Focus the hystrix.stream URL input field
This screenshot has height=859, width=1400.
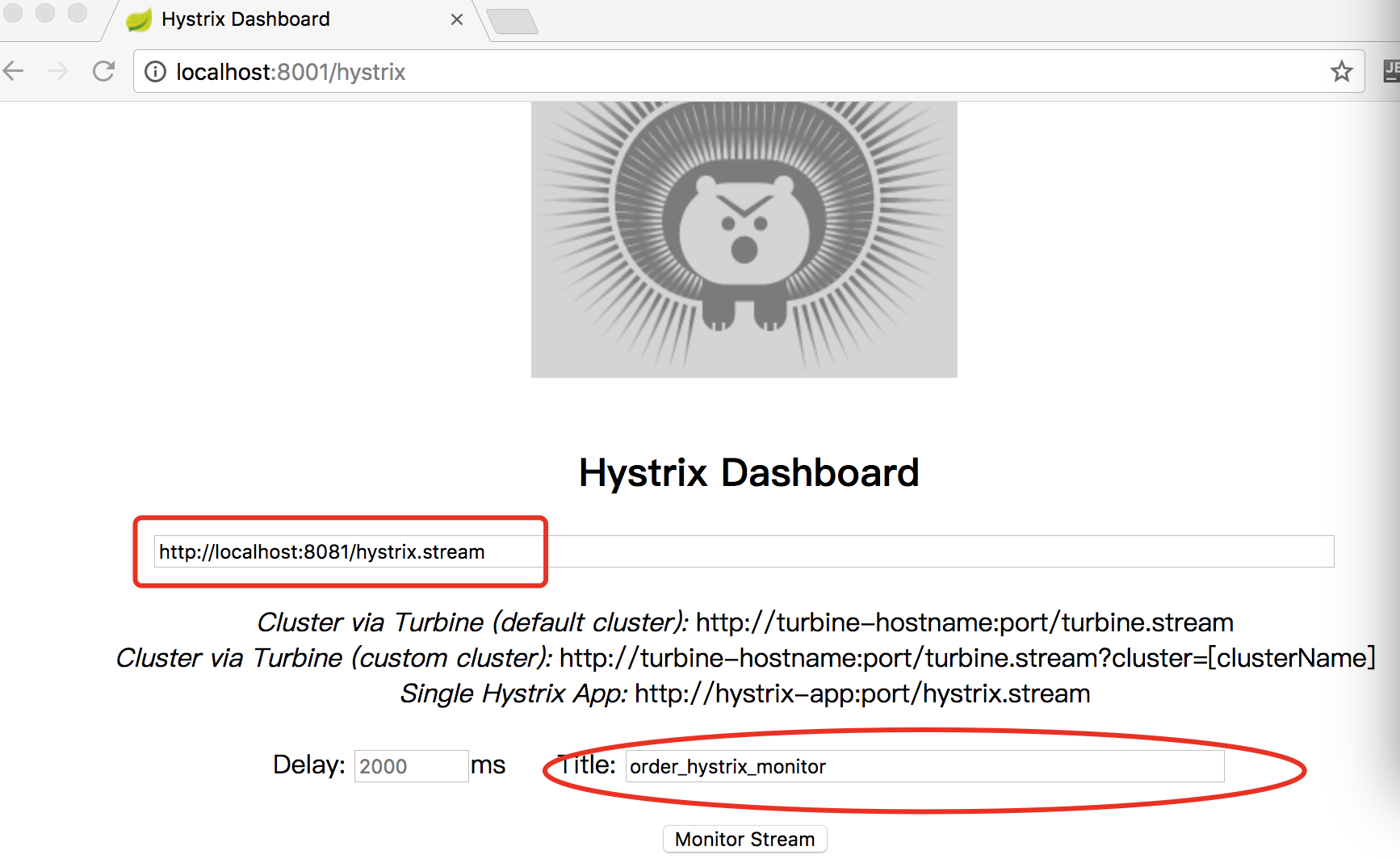click(x=744, y=551)
